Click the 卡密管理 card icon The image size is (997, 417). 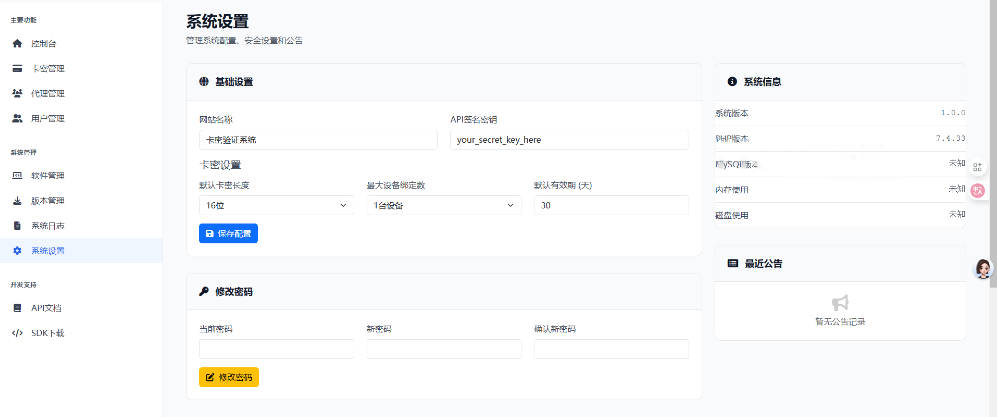click(17, 69)
